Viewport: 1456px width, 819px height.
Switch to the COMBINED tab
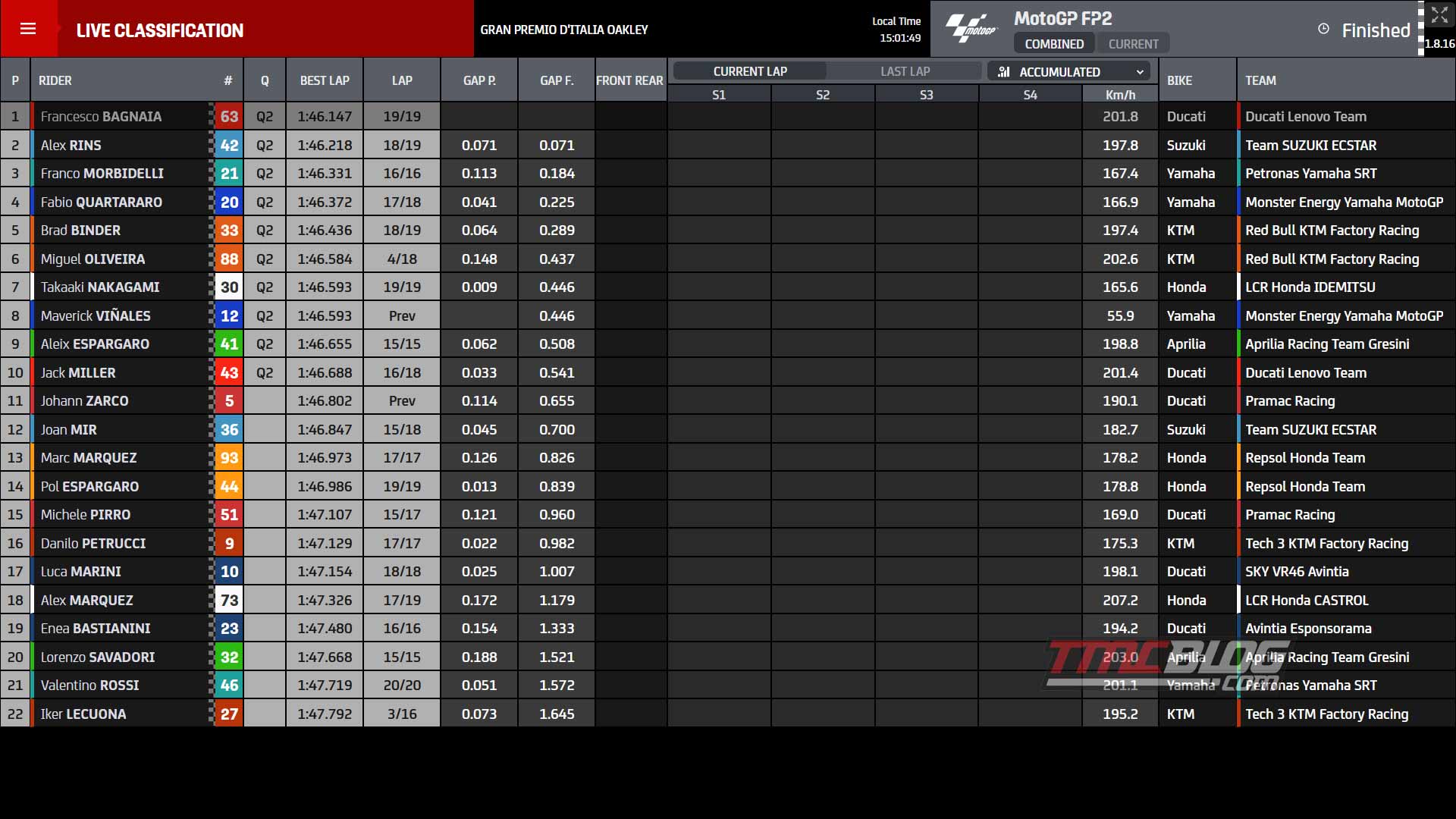(1054, 44)
